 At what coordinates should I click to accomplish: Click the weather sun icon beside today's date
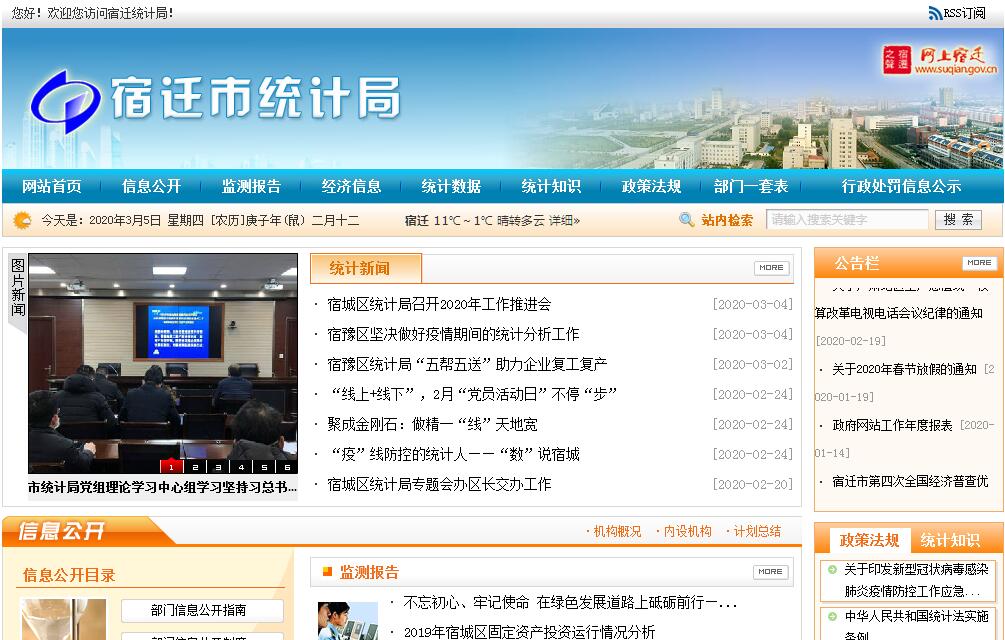[x=22, y=220]
